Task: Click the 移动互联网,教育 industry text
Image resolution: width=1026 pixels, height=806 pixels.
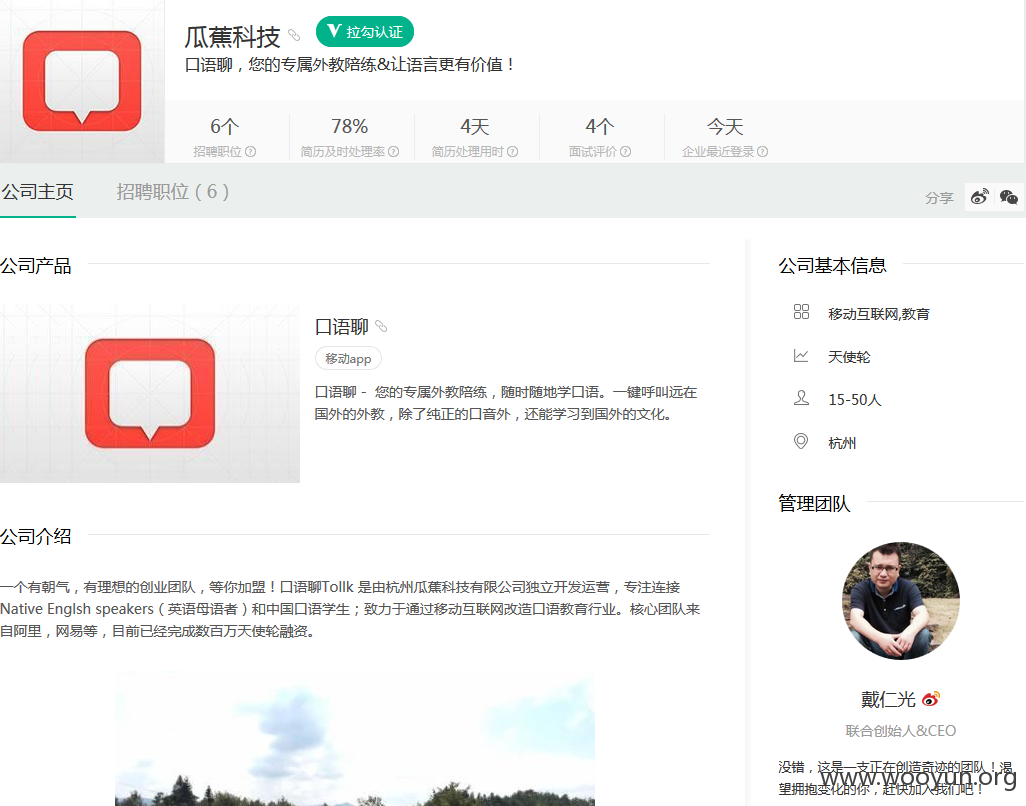Action: click(x=879, y=314)
